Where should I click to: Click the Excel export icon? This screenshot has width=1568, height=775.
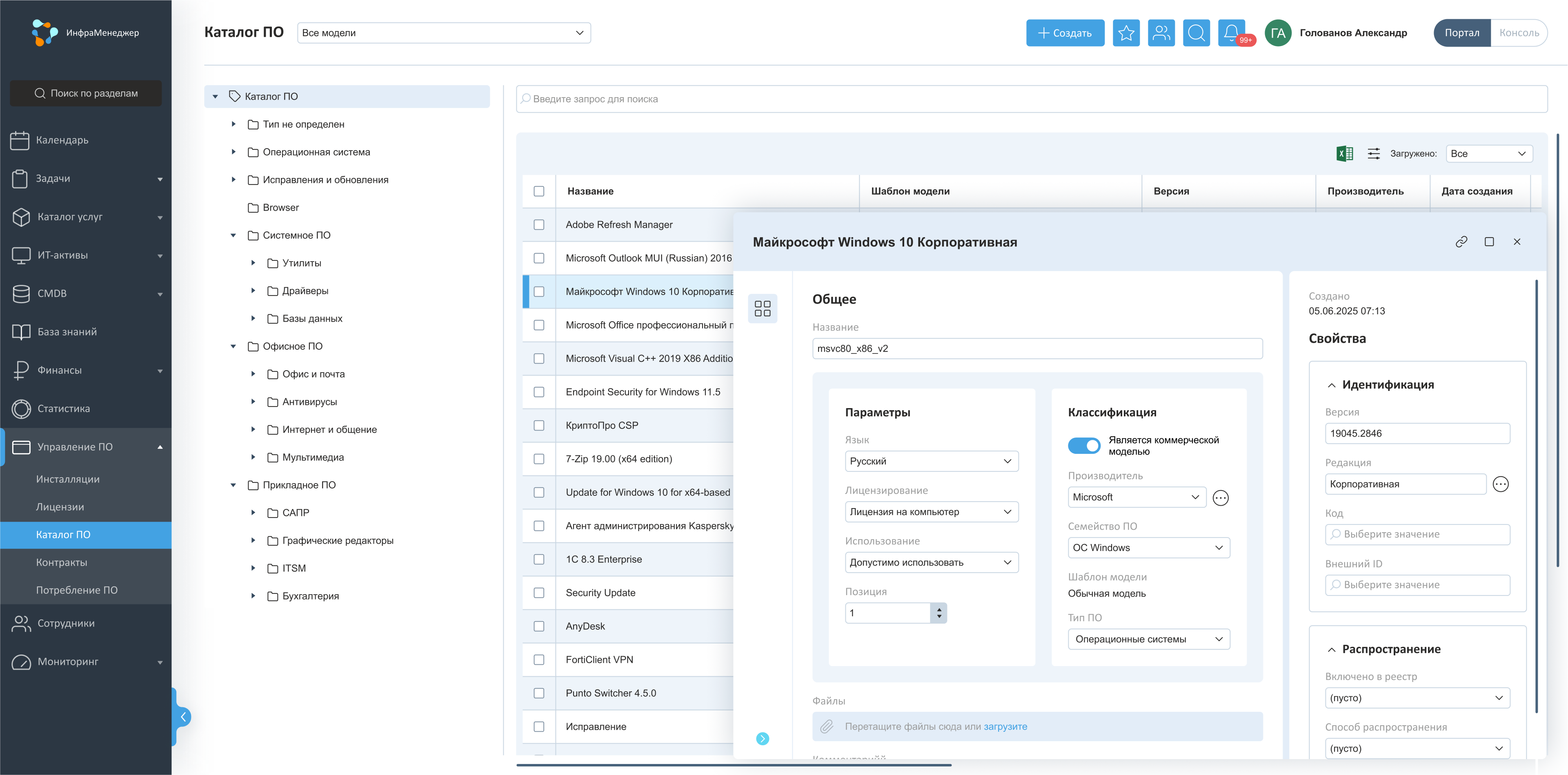pos(1344,154)
